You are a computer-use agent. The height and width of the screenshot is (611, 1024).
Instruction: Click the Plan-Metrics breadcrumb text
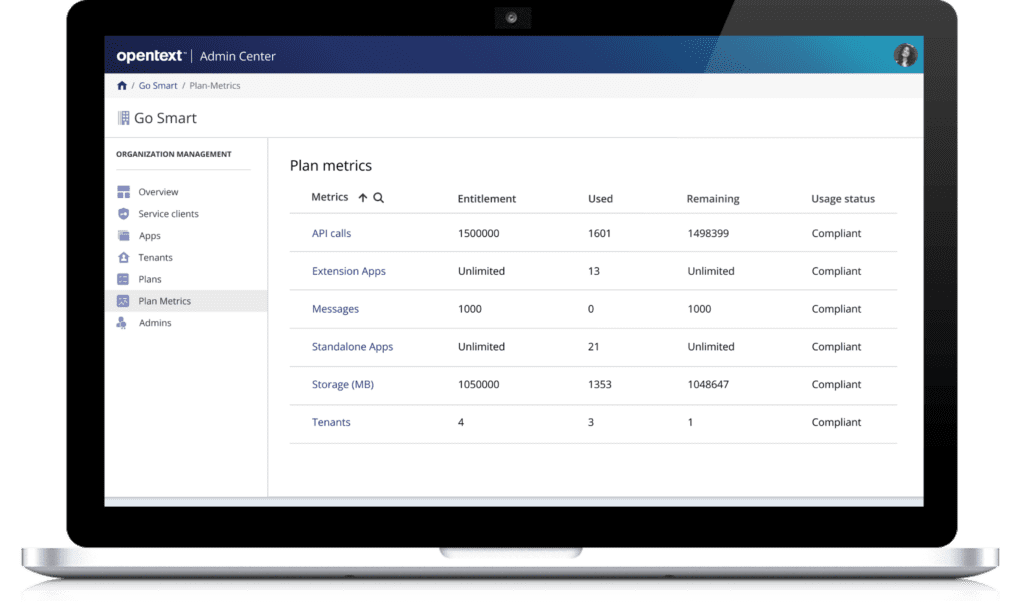215,86
